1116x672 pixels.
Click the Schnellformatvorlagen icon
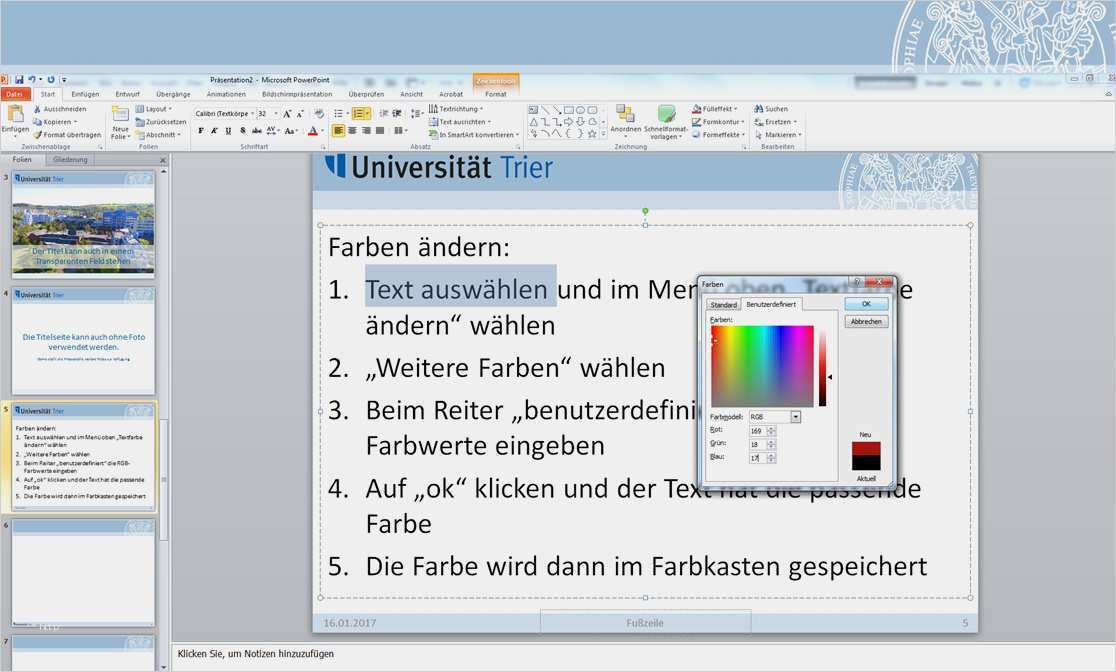click(x=666, y=114)
